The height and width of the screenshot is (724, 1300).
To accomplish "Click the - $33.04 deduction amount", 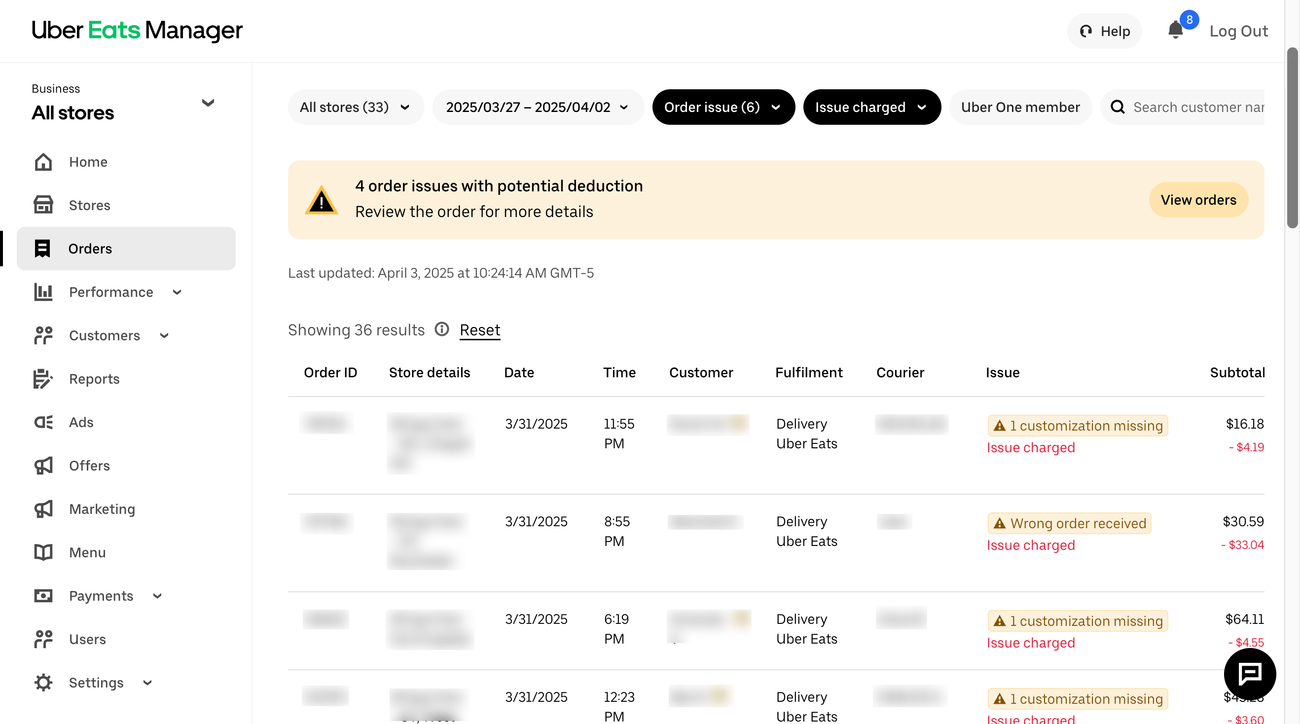I will tap(1242, 545).
